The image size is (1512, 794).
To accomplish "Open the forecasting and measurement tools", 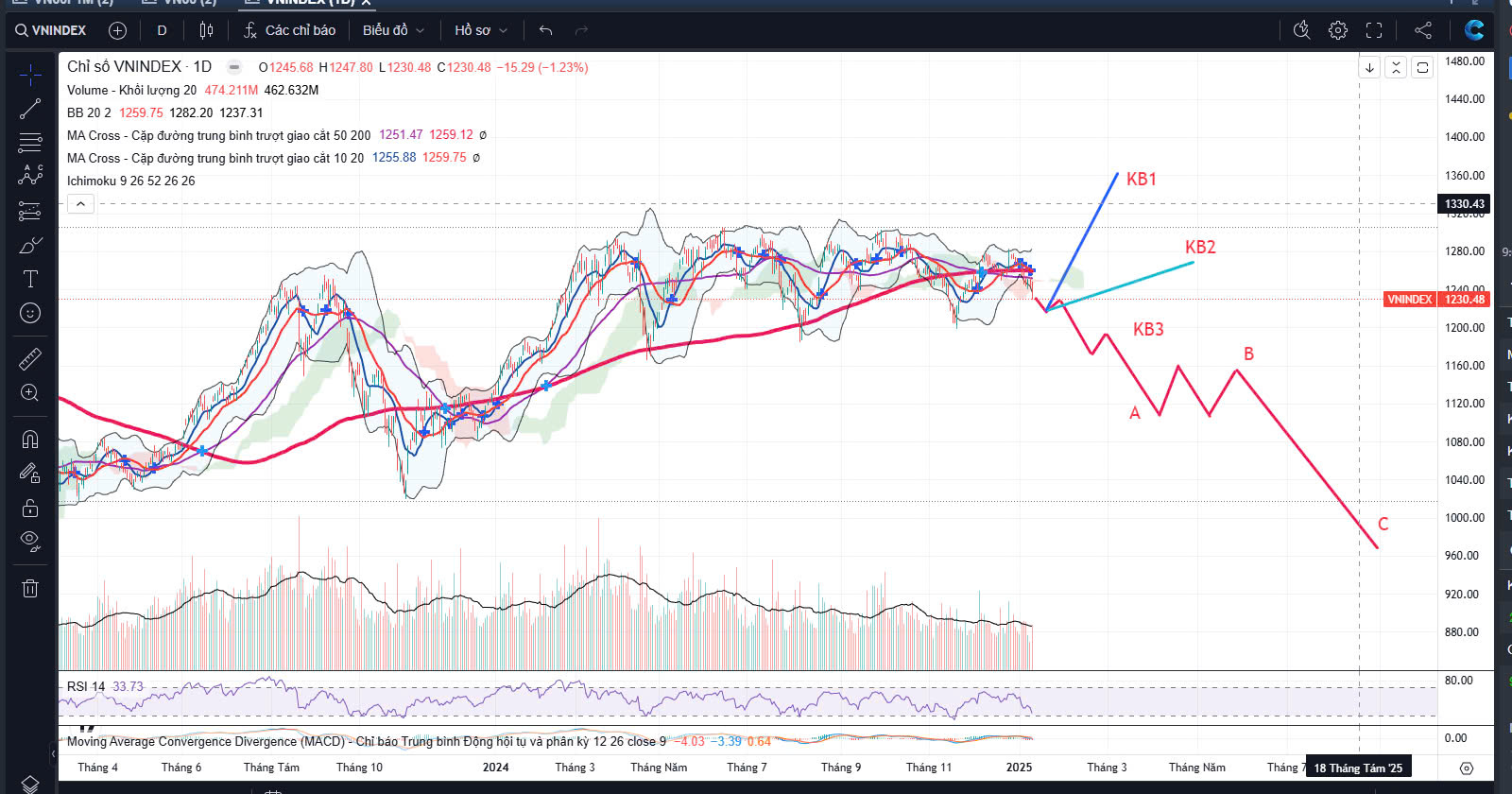I will pyautogui.click(x=30, y=211).
